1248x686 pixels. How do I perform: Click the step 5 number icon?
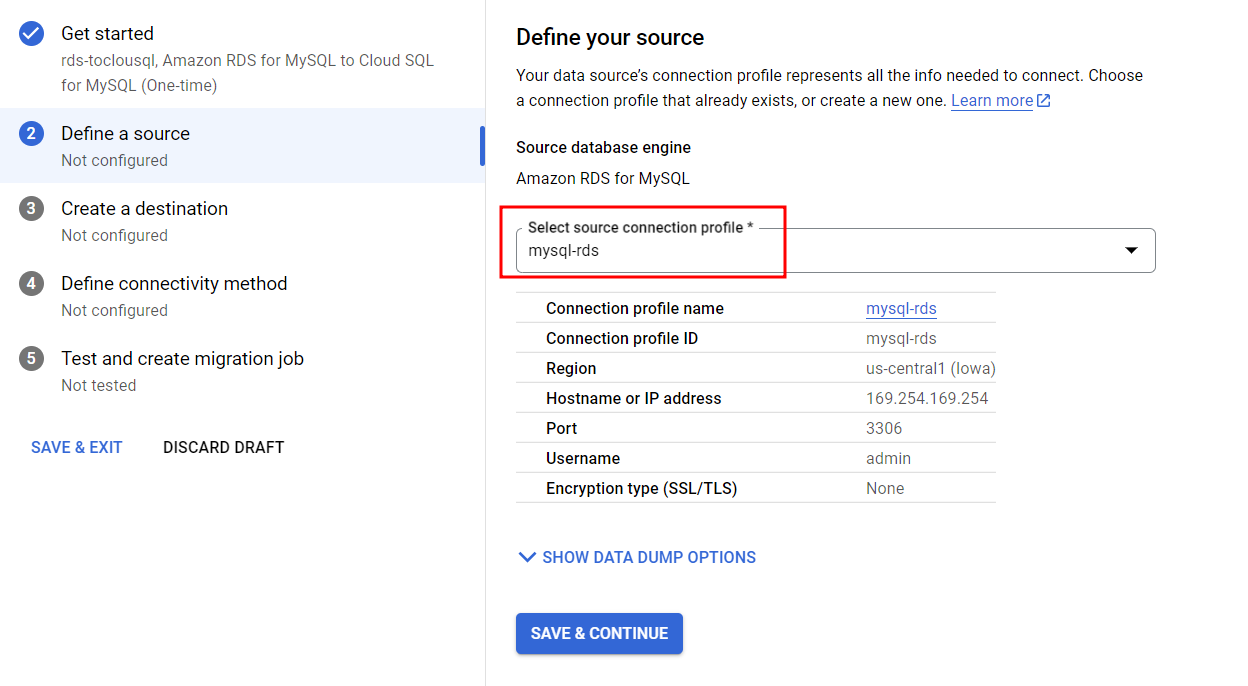[31, 359]
